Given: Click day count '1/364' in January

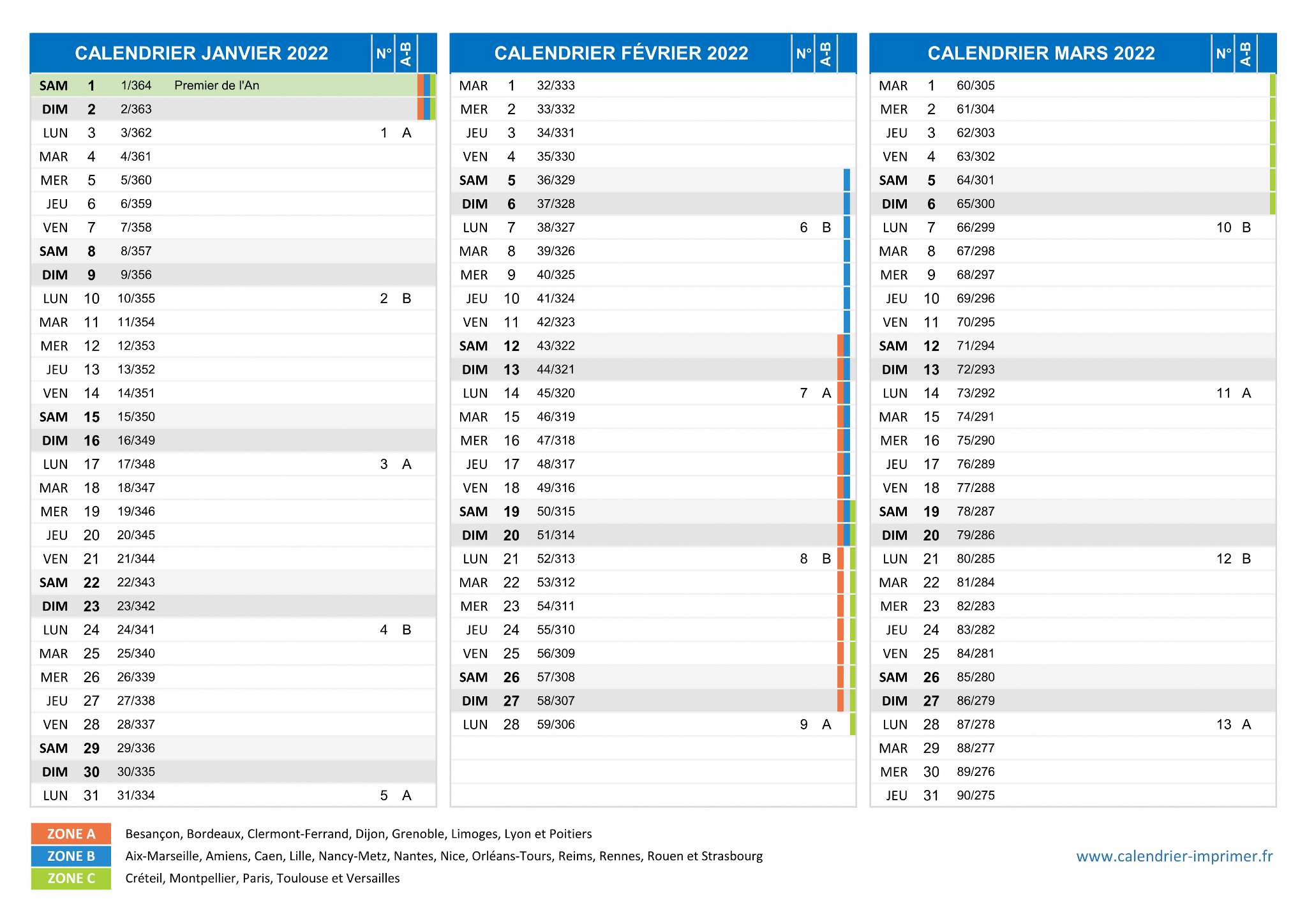Looking at the screenshot, I should click(x=136, y=86).
